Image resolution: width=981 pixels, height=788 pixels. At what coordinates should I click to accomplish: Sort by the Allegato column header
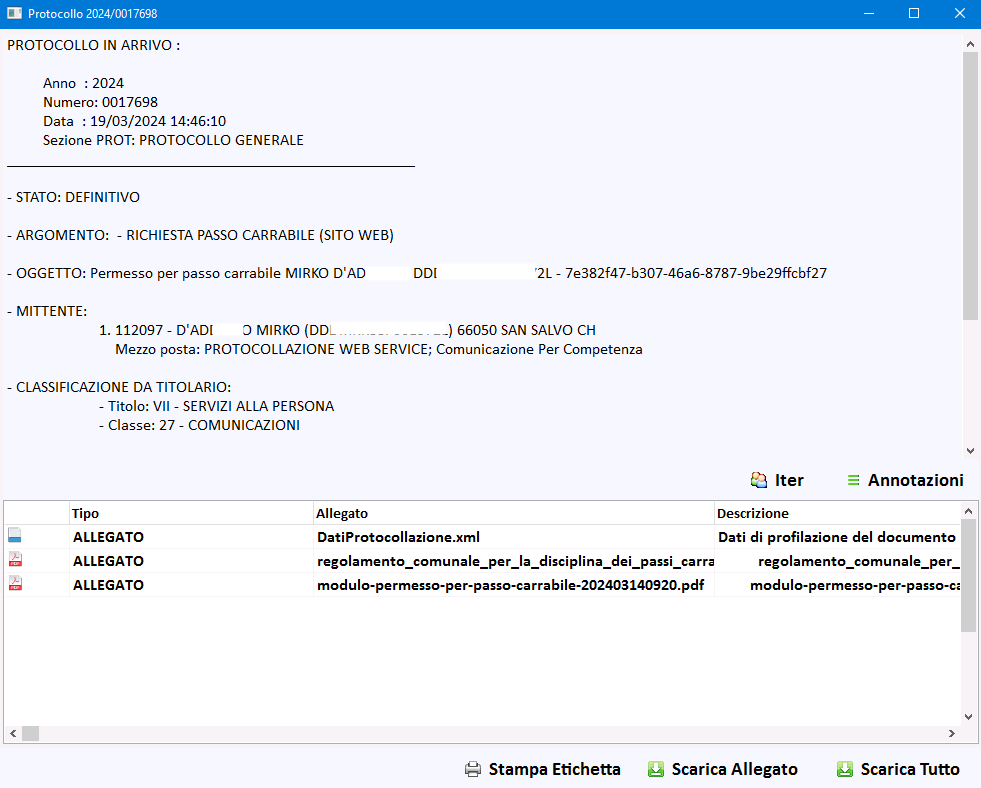(x=512, y=513)
